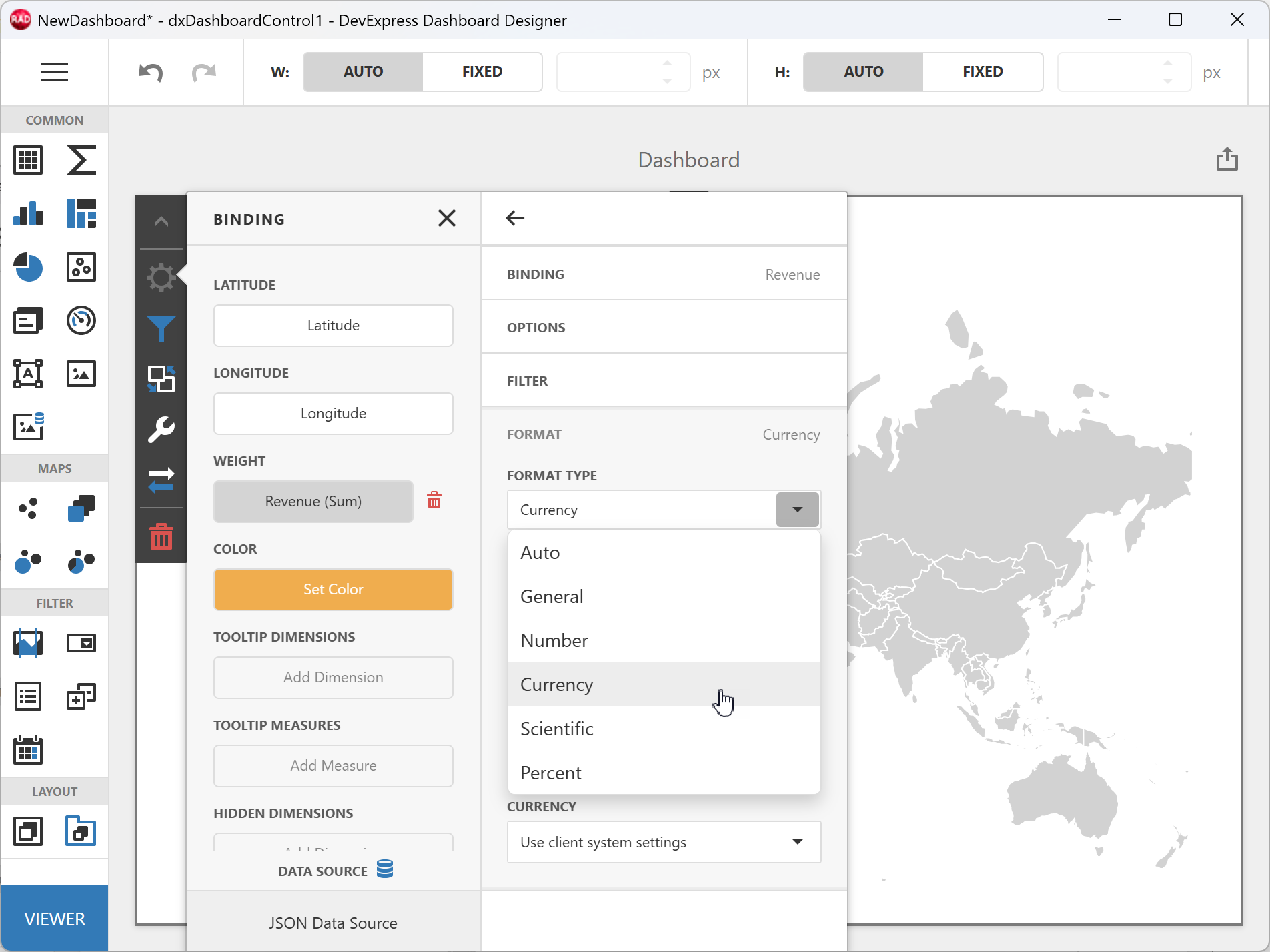The height and width of the screenshot is (952, 1270).
Task: Choose Number format type
Action: (664, 640)
